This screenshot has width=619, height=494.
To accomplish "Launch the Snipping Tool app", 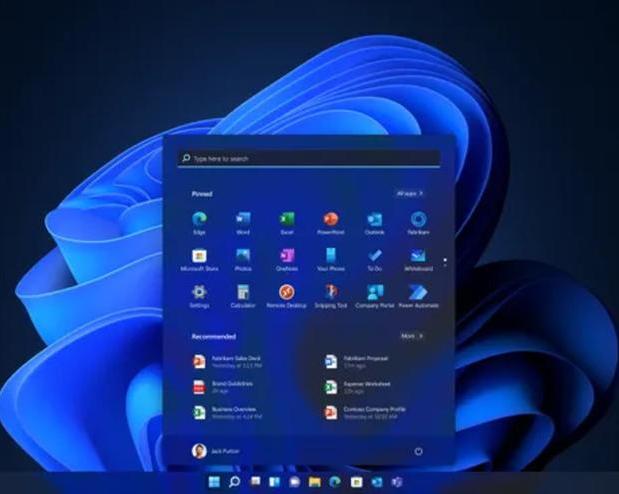I will [x=331, y=297].
